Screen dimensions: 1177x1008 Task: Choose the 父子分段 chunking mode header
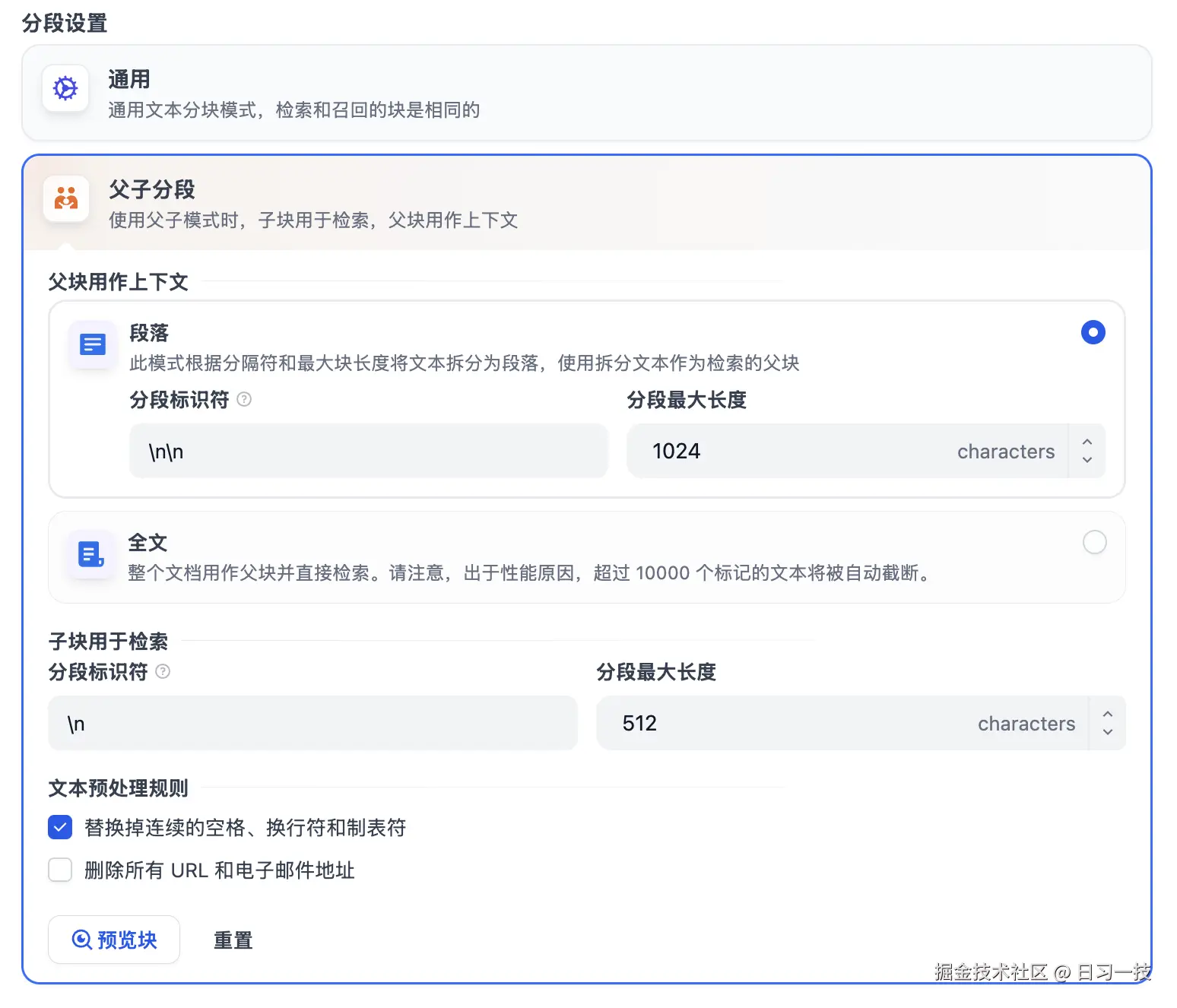(586, 203)
